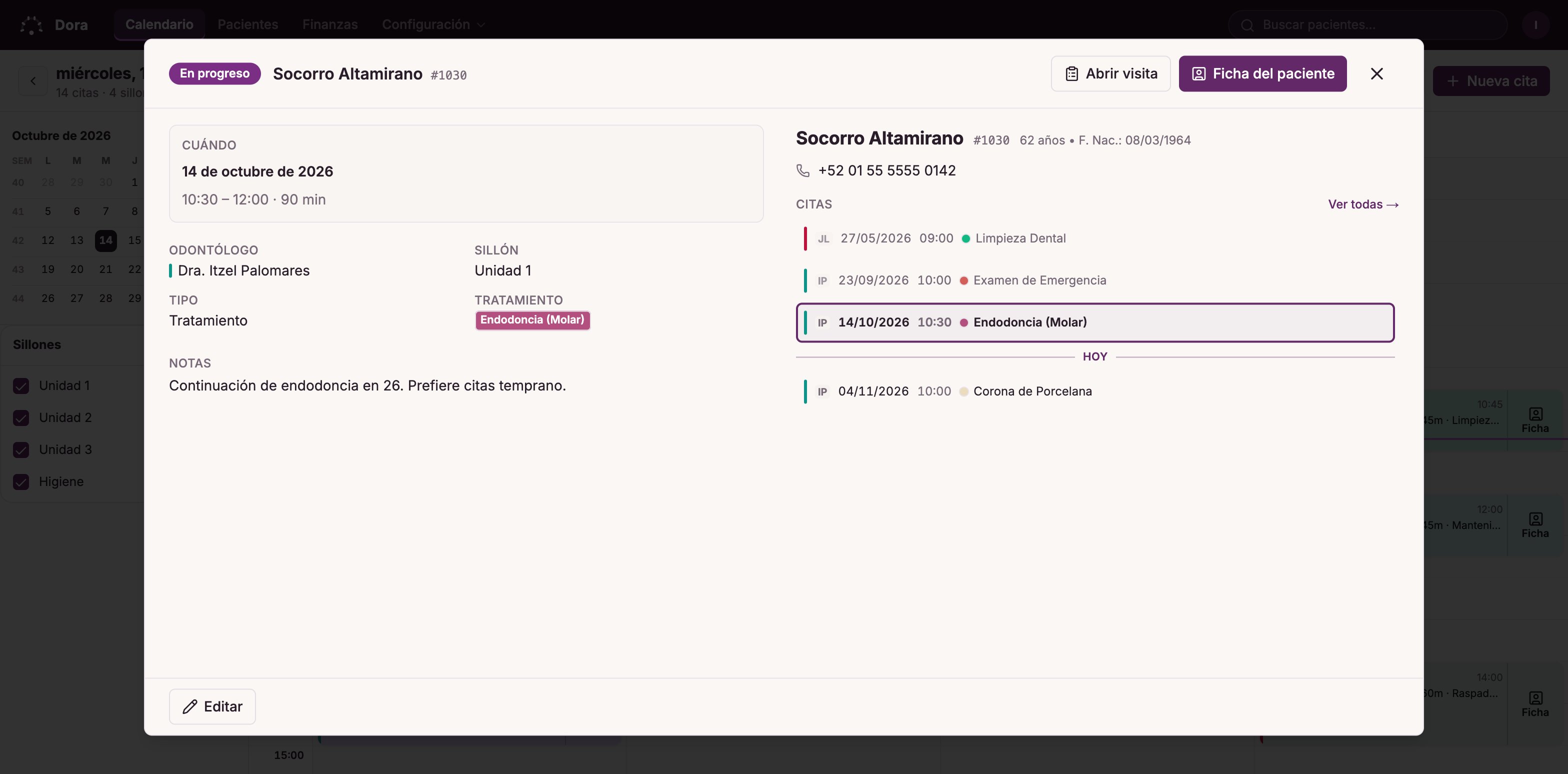
Task: Toggle the Unidad 2 checkbox
Action: [21, 418]
